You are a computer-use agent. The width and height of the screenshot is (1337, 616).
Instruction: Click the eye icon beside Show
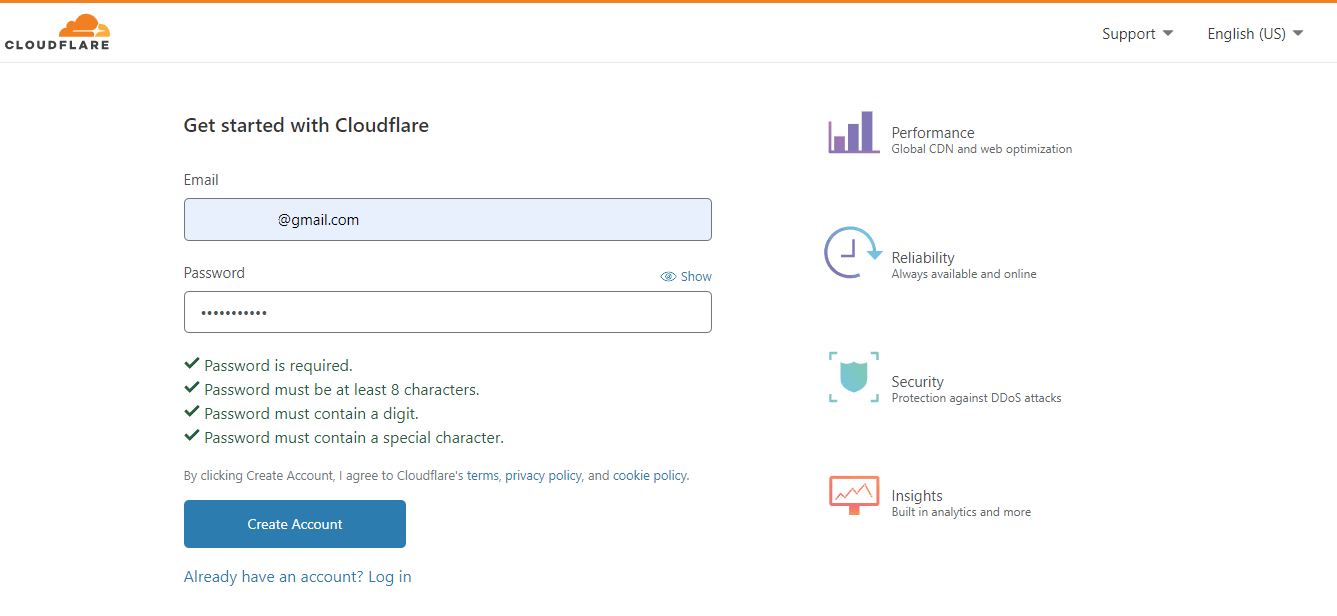[668, 277]
